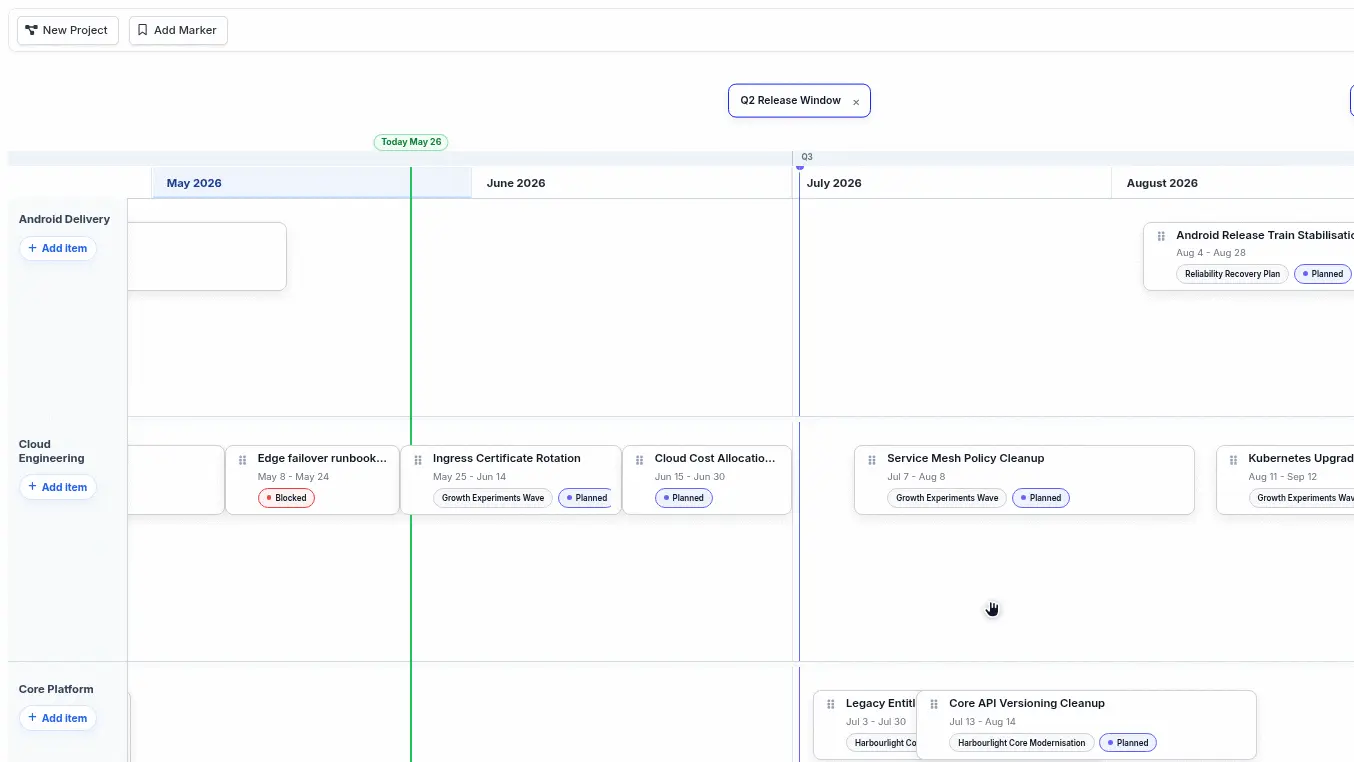Click the Jun 15 - Jun 30 date range
The height and width of the screenshot is (762, 1354).
click(x=690, y=477)
